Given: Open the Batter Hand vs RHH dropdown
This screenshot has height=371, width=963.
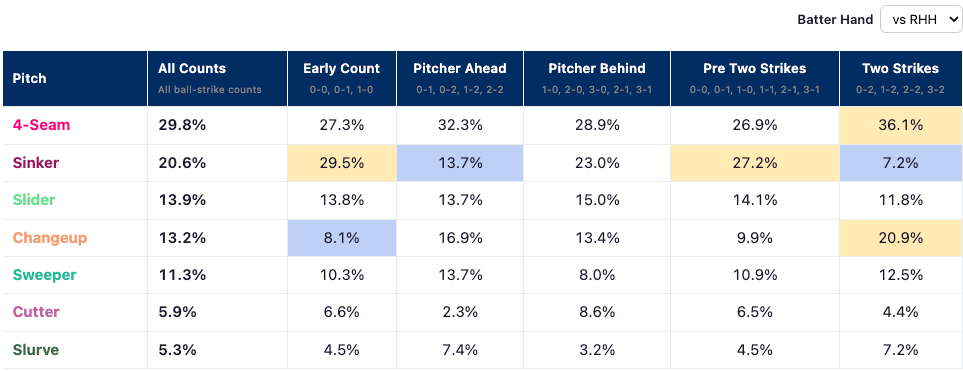Looking at the screenshot, I should click(x=920, y=20).
